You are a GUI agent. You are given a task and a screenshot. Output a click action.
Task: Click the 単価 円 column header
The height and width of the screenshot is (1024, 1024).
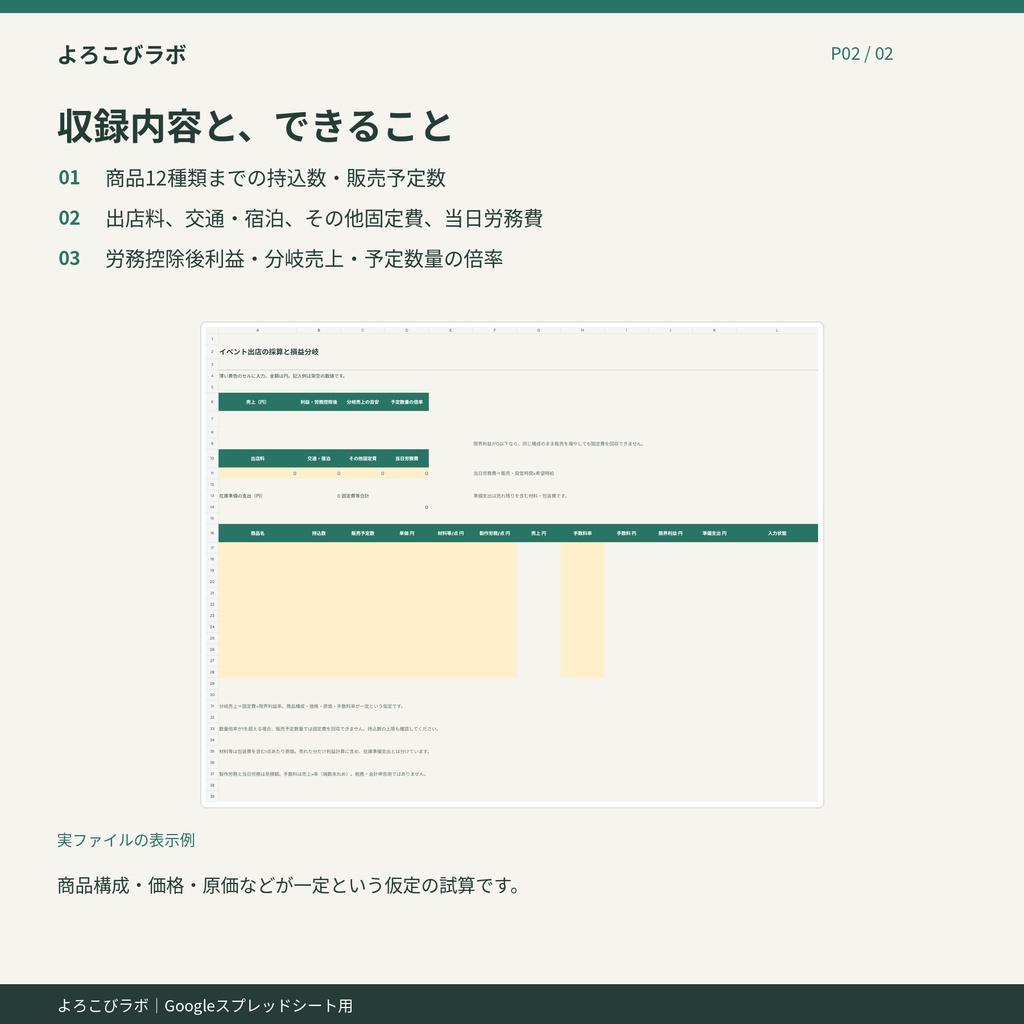(x=407, y=534)
